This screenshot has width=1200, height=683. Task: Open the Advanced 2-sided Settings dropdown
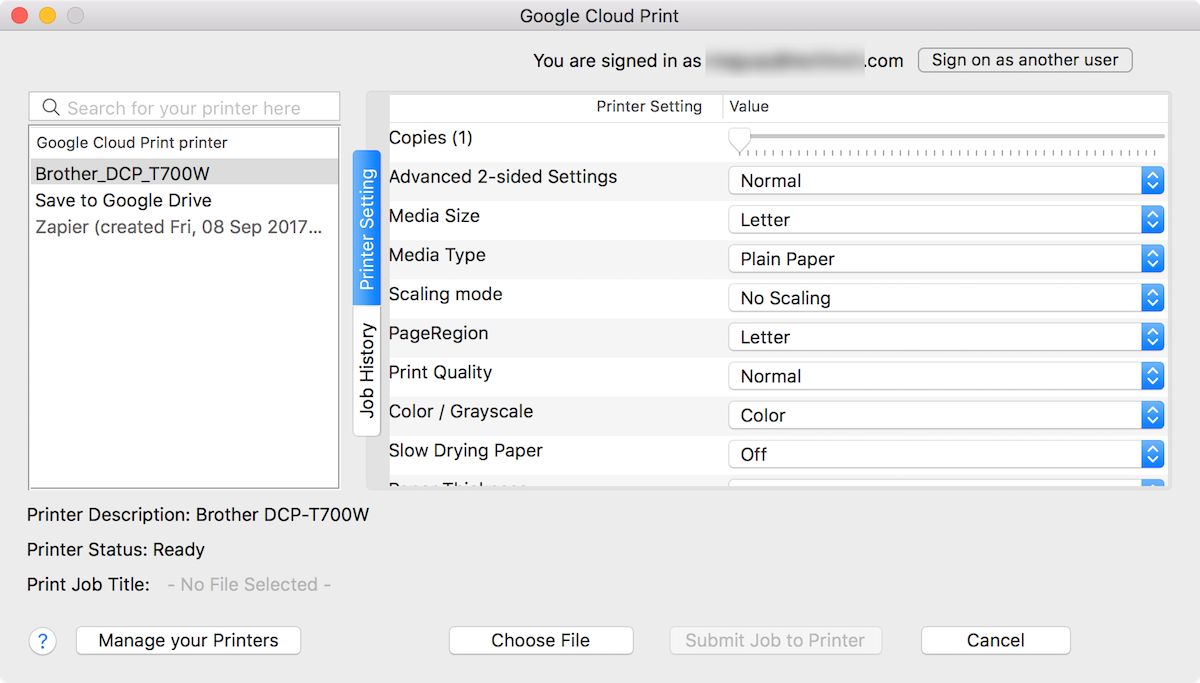[945, 181]
